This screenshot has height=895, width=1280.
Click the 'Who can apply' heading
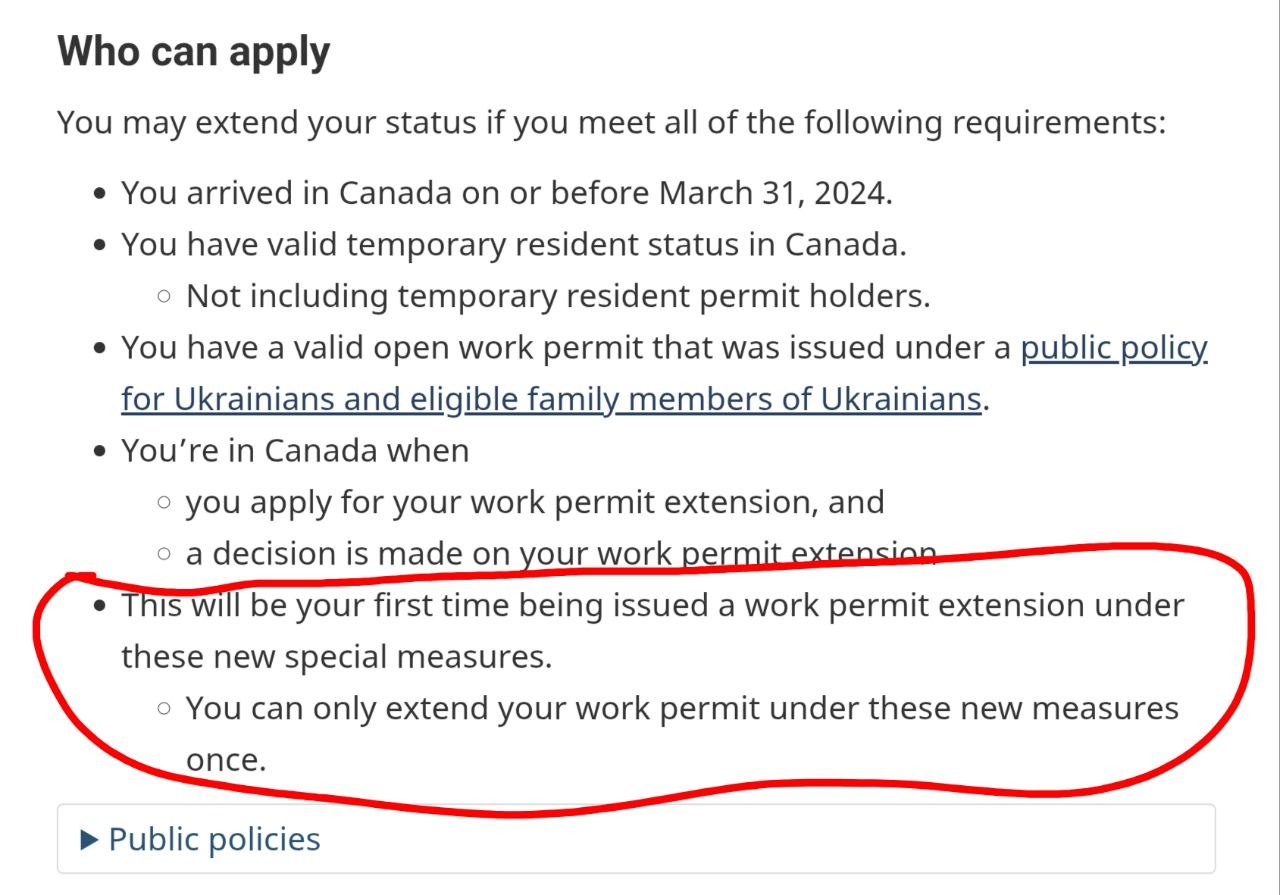click(x=194, y=50)
